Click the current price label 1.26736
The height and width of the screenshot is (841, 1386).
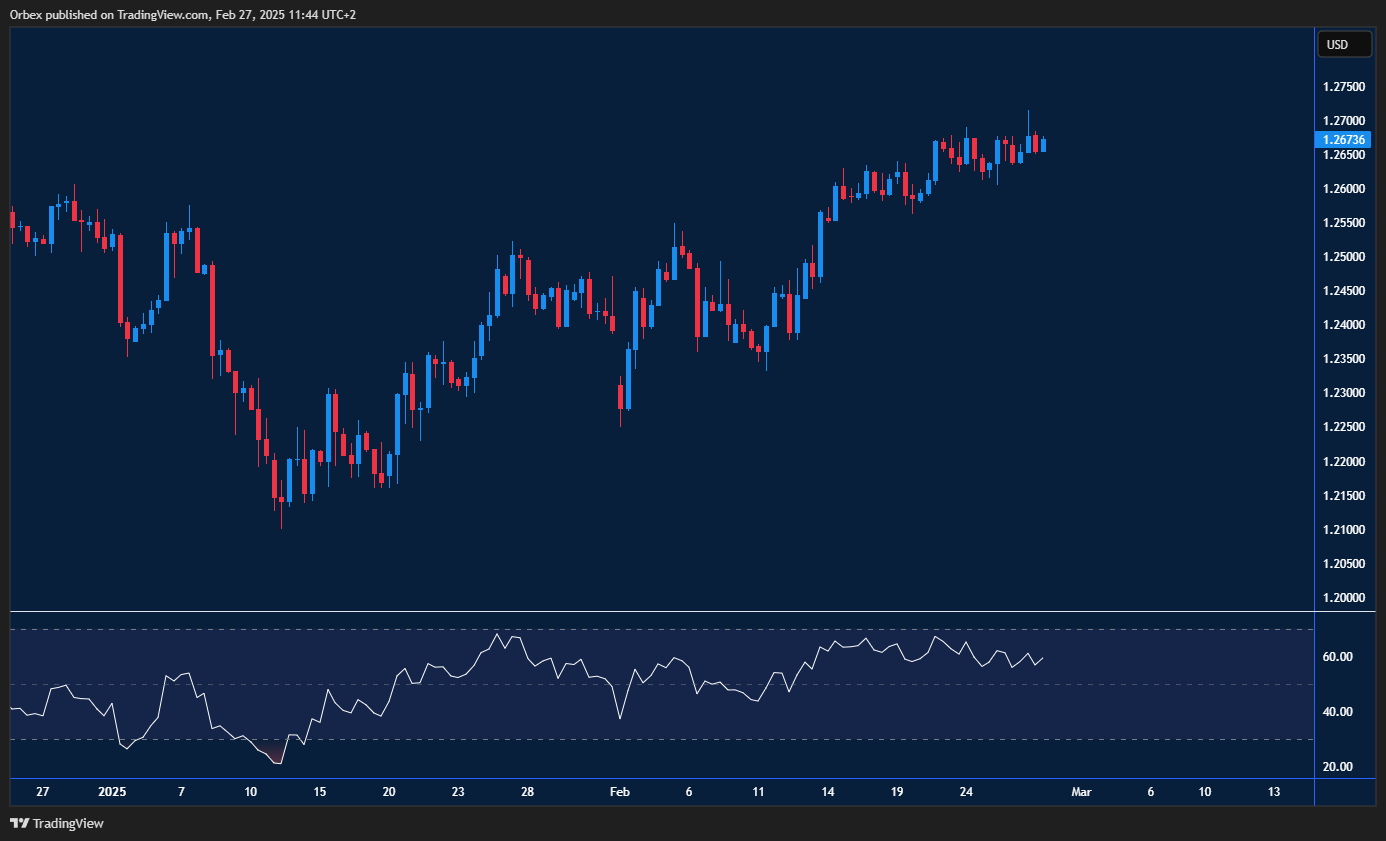coord(1342,140)
